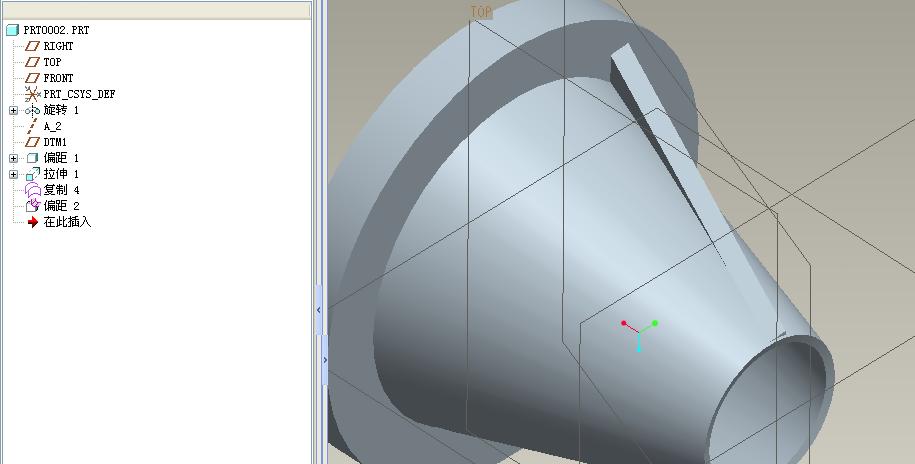Click lower sash arrow on panel divider
Viewport: 915px width, 464px height.
325,360
